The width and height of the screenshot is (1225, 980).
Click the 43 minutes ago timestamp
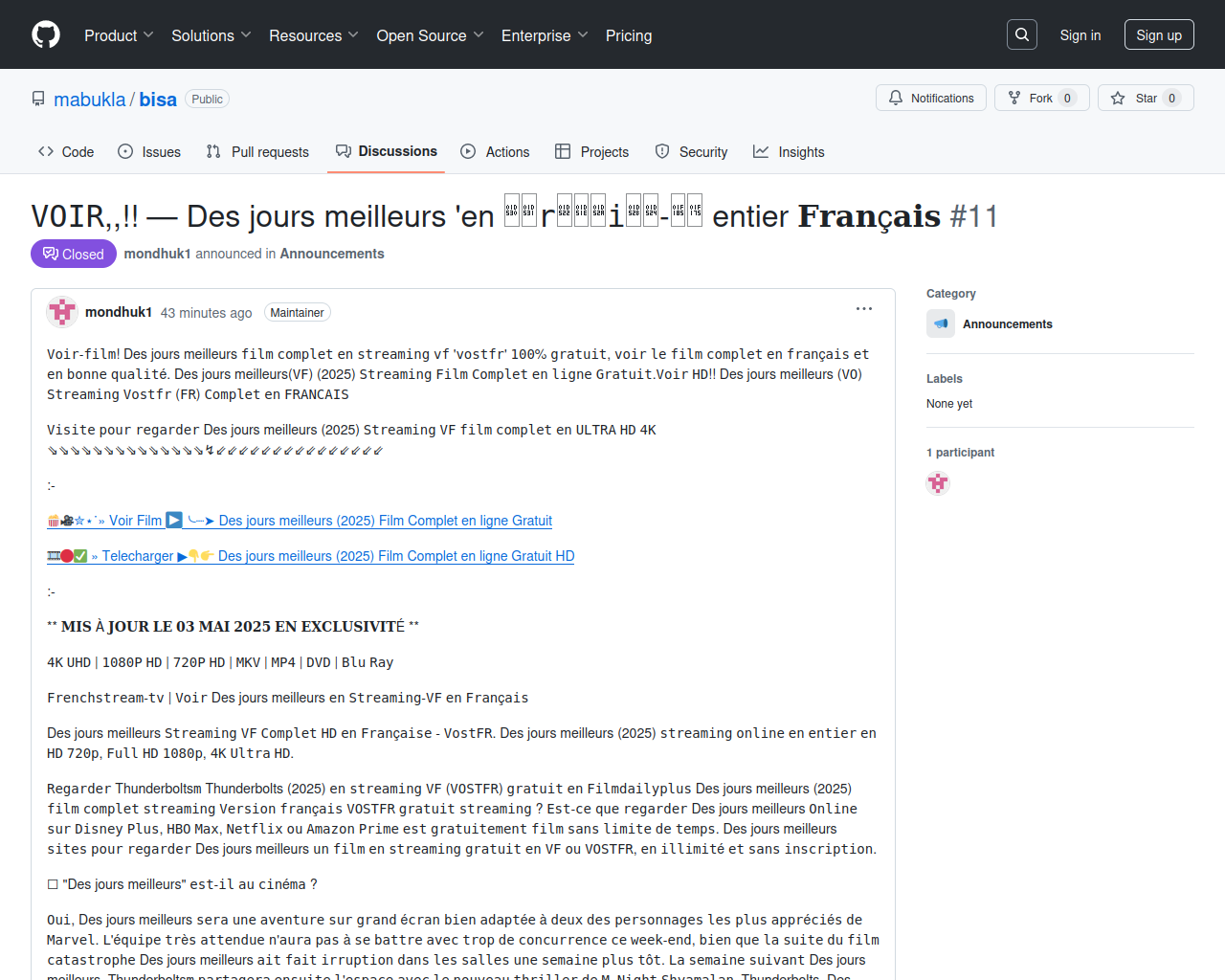(x=207, y=313)
